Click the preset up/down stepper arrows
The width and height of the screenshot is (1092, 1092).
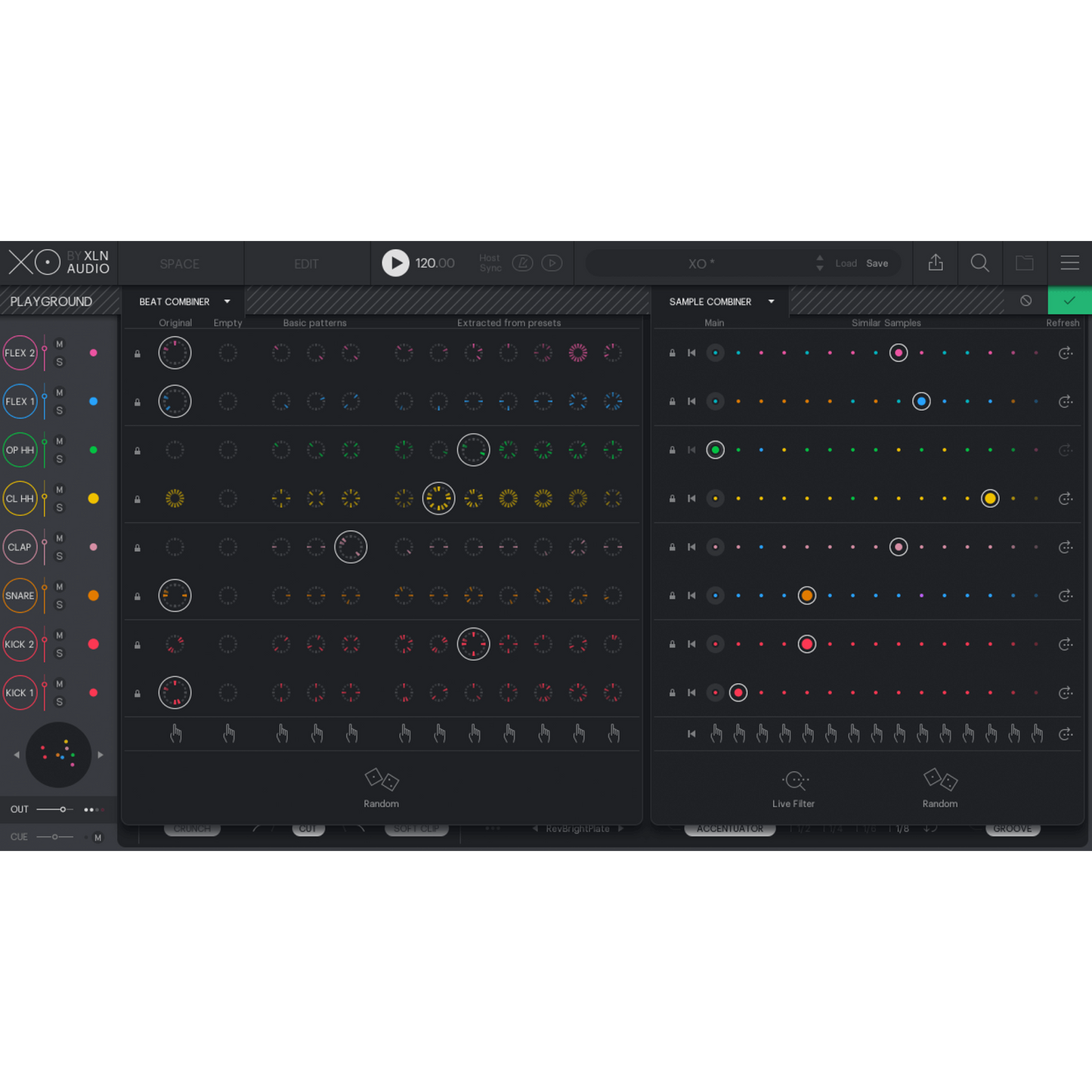[820, 263]
